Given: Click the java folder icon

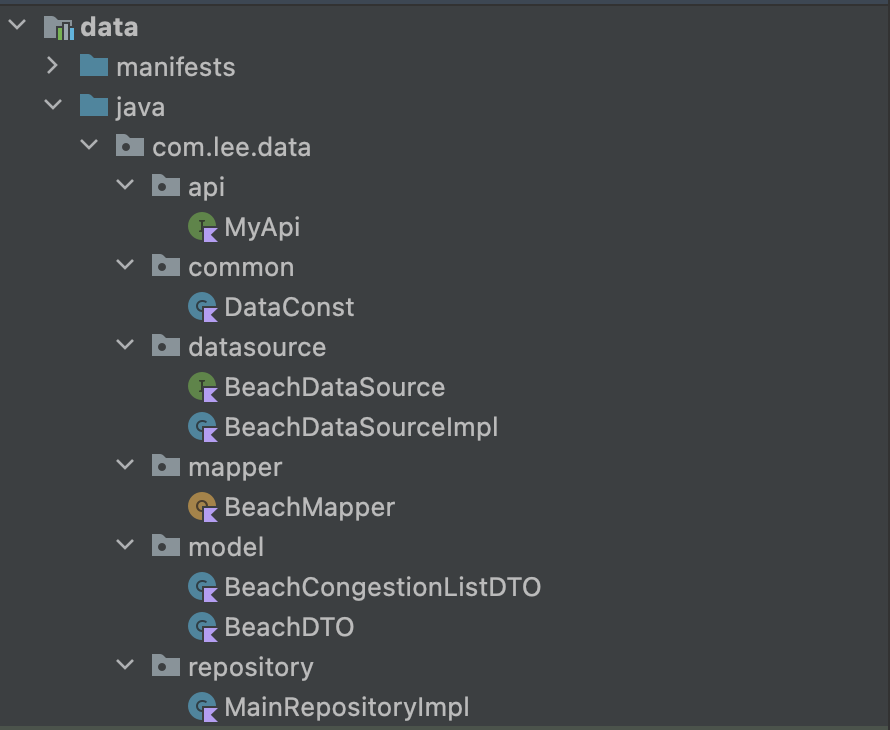Looking at the screenshot, I should coord(94,106).
